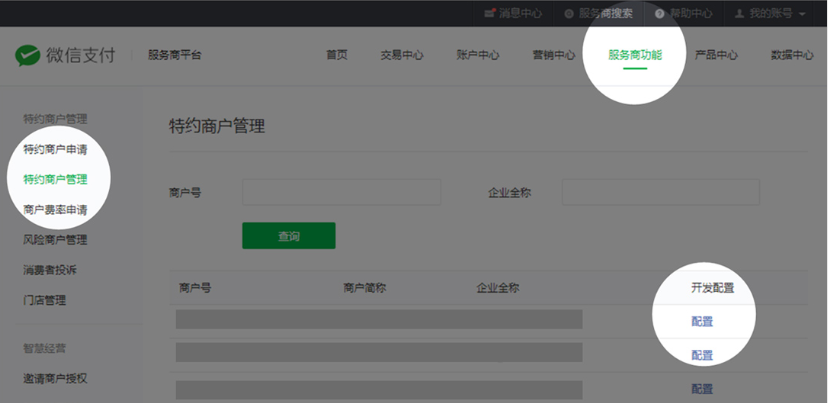The height and width of the screenshot is (403, 829).
Task: Choose 商户费率申请 sidebar item
Action: click(x=55, y=210)
